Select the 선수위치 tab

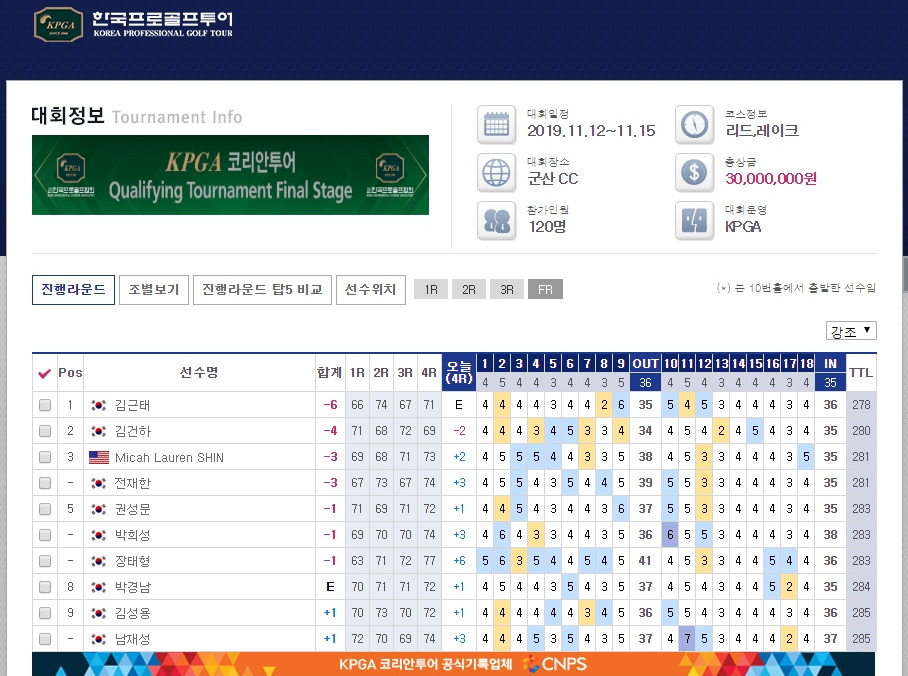click(371, 290)
